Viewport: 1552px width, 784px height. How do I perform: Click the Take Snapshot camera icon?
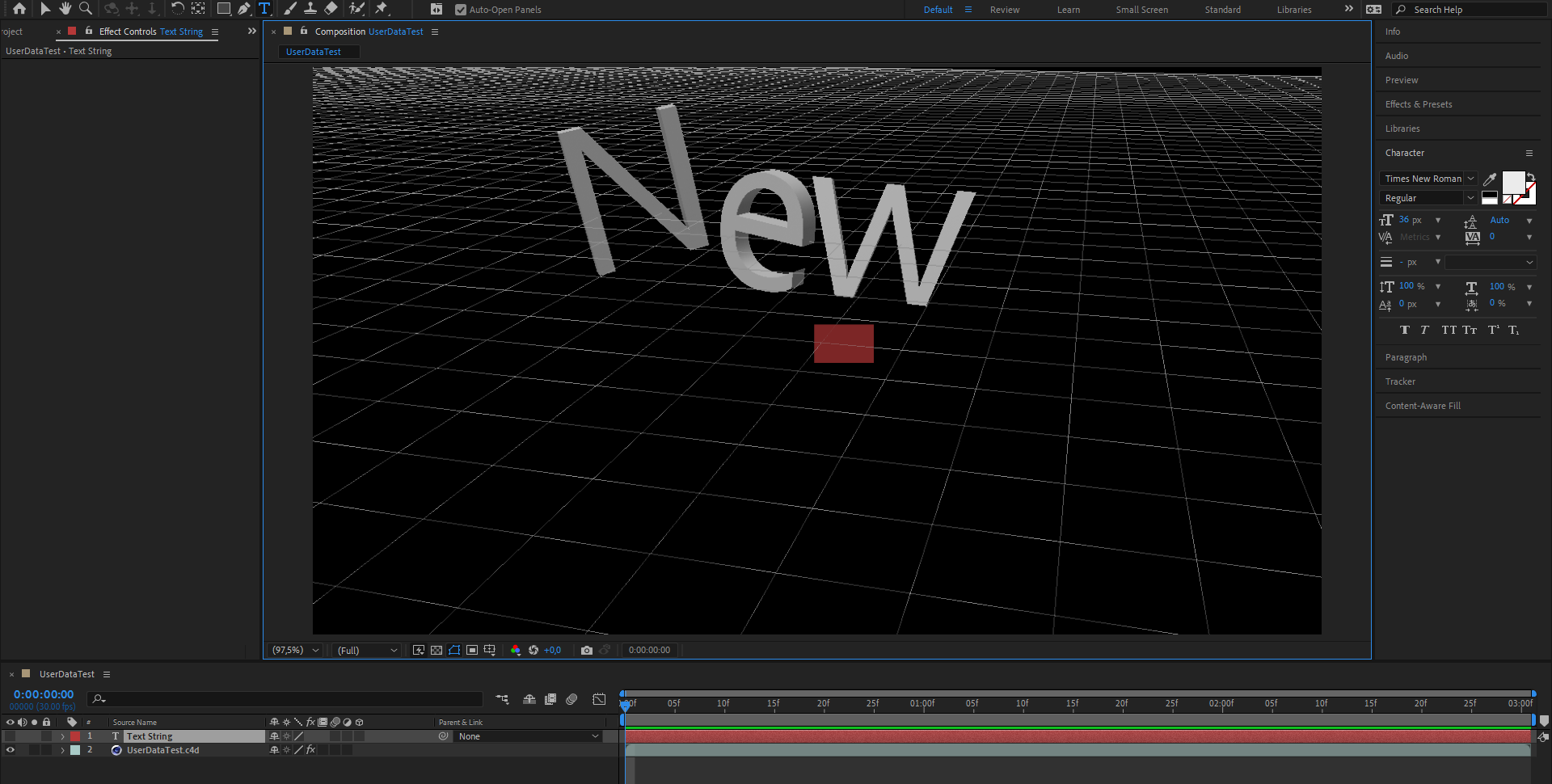pos(587,650)
